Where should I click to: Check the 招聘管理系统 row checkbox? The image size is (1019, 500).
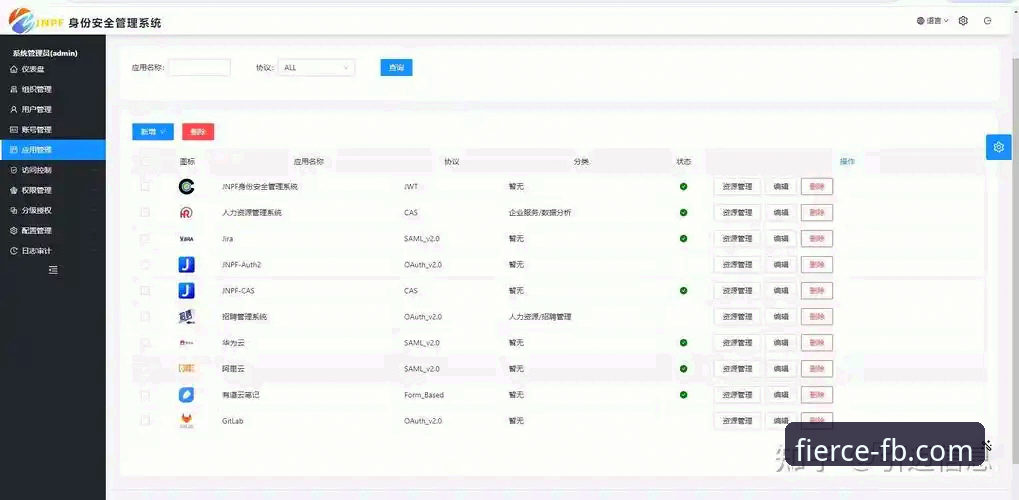coord(145,317)
